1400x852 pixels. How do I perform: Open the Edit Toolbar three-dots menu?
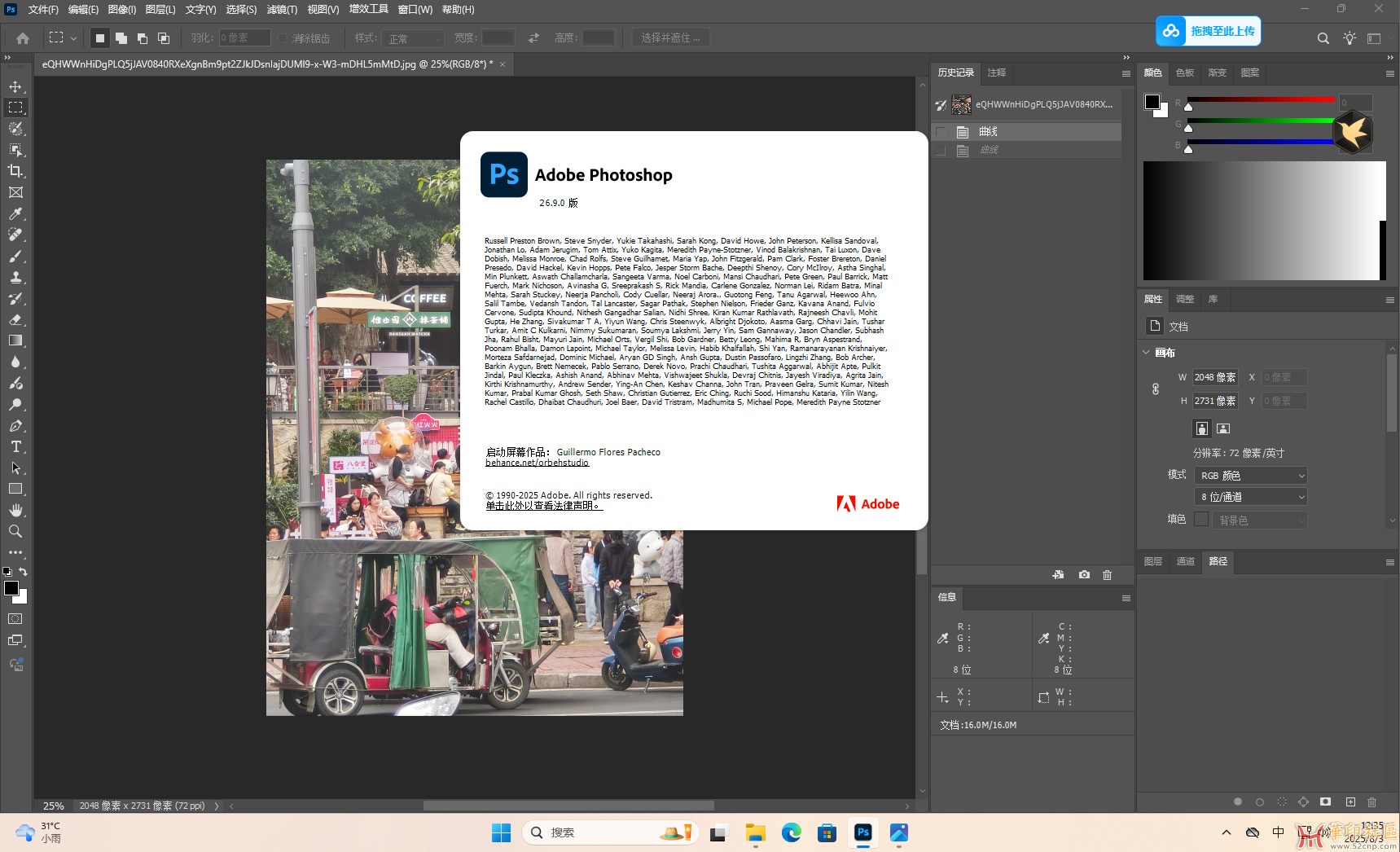[15, 552]
